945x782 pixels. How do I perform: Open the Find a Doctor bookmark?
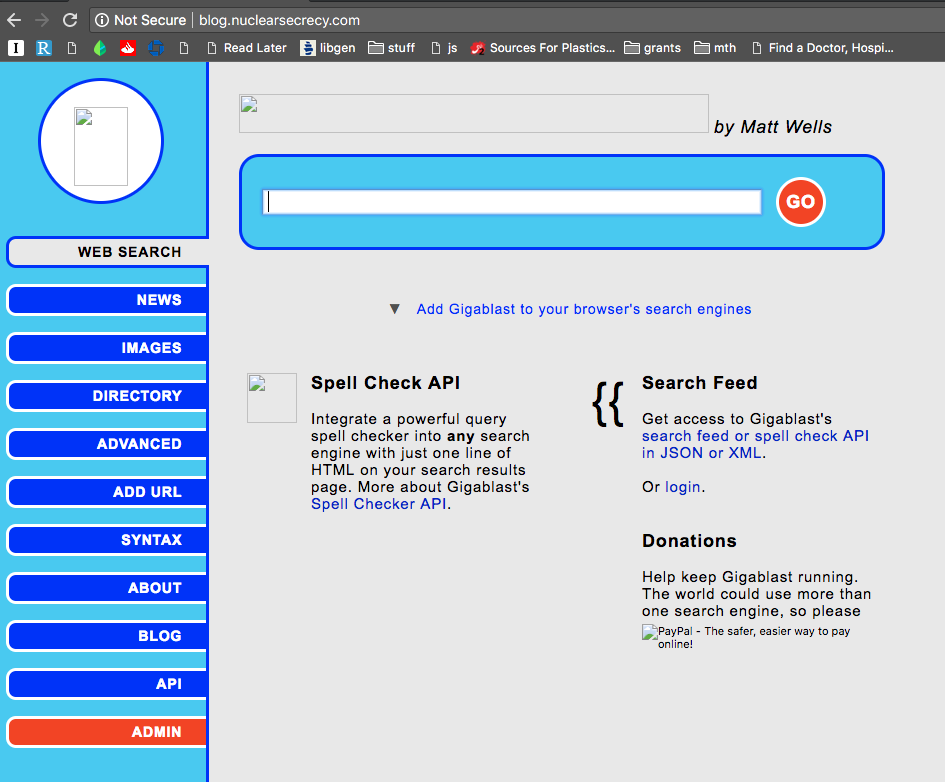click(x=823, y=48)
